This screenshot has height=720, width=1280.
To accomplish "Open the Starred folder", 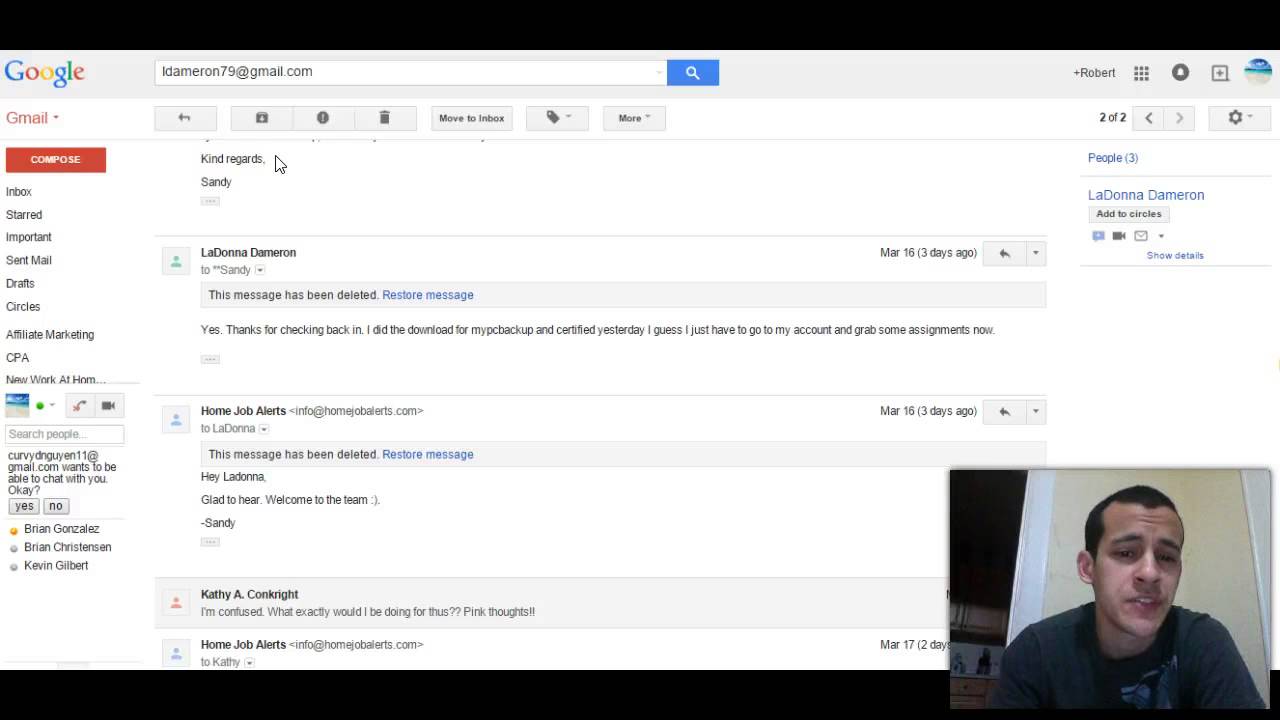I will point(24,215).
